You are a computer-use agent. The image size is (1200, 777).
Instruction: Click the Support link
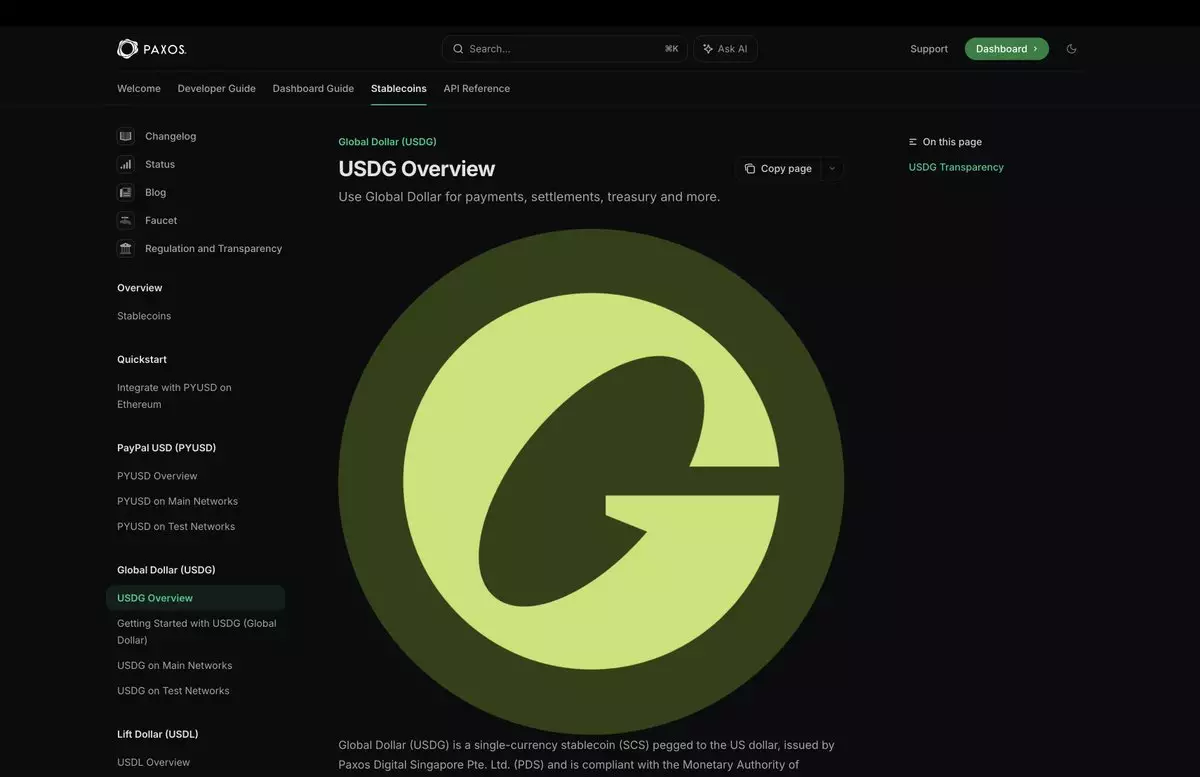tap(929, 49)
